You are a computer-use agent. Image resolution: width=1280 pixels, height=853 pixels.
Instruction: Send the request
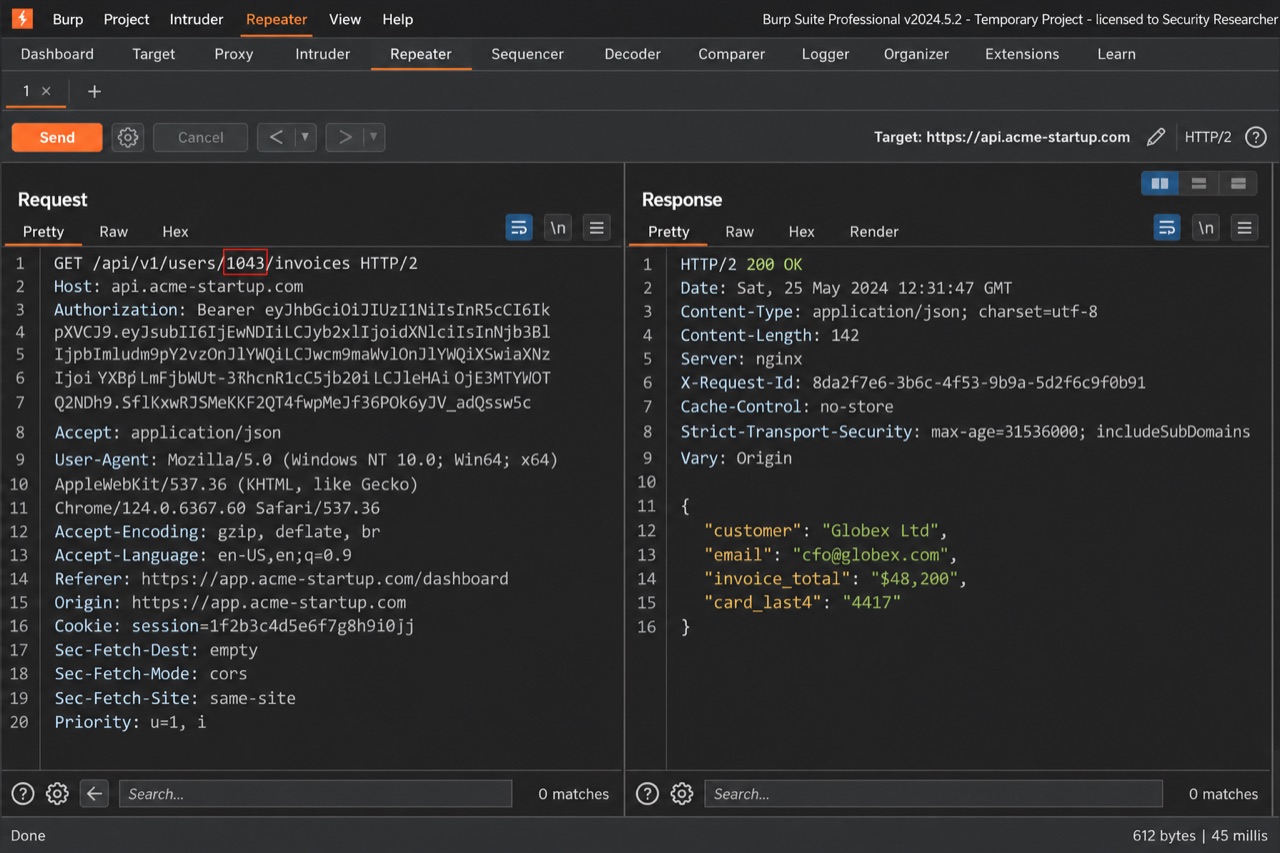point(57,137)
